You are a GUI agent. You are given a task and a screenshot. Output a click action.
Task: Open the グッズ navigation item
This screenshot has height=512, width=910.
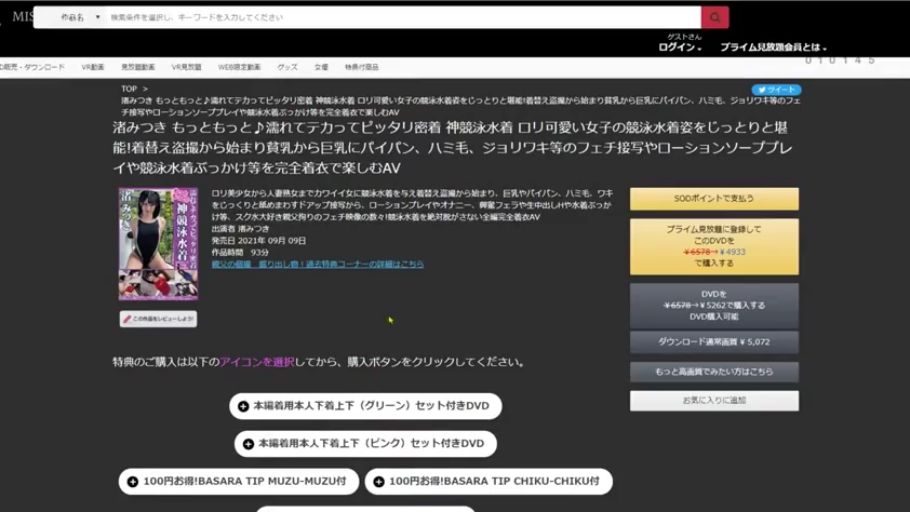[287, 67]
